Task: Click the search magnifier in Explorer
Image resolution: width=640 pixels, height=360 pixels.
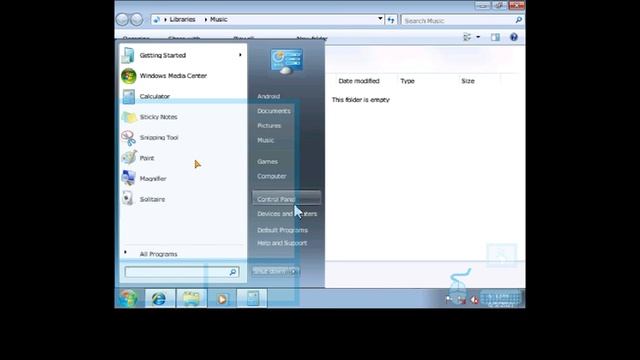Action: [518, 20]
